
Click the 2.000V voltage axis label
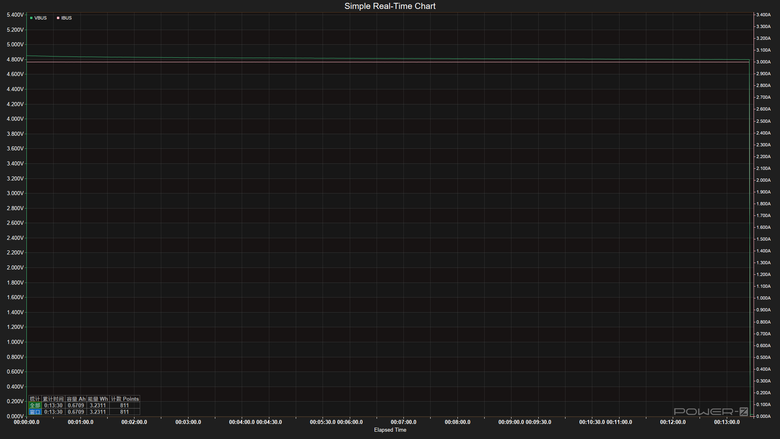(15, 267)
